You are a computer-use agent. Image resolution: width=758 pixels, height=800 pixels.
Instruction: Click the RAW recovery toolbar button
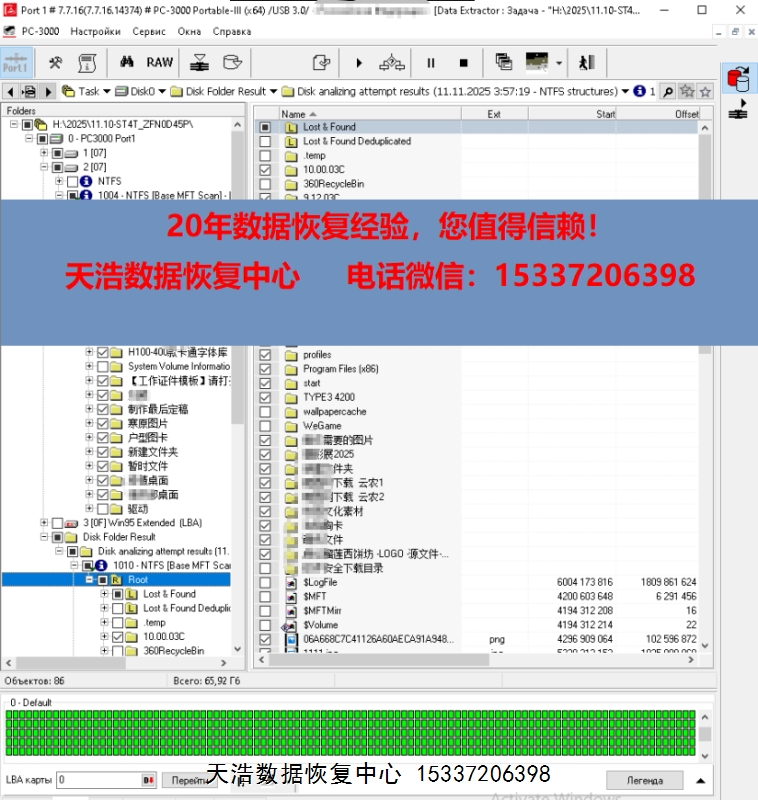(160, 62)
